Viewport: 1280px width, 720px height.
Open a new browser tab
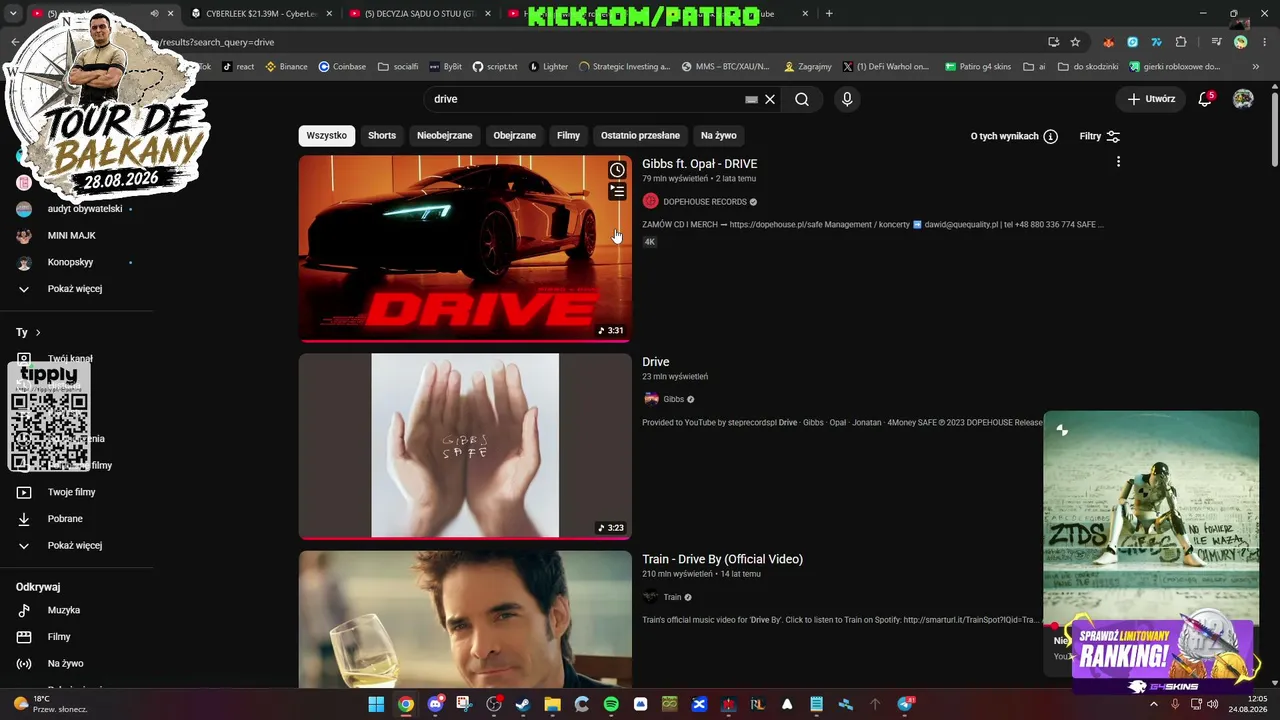click(x=829, y=14)
